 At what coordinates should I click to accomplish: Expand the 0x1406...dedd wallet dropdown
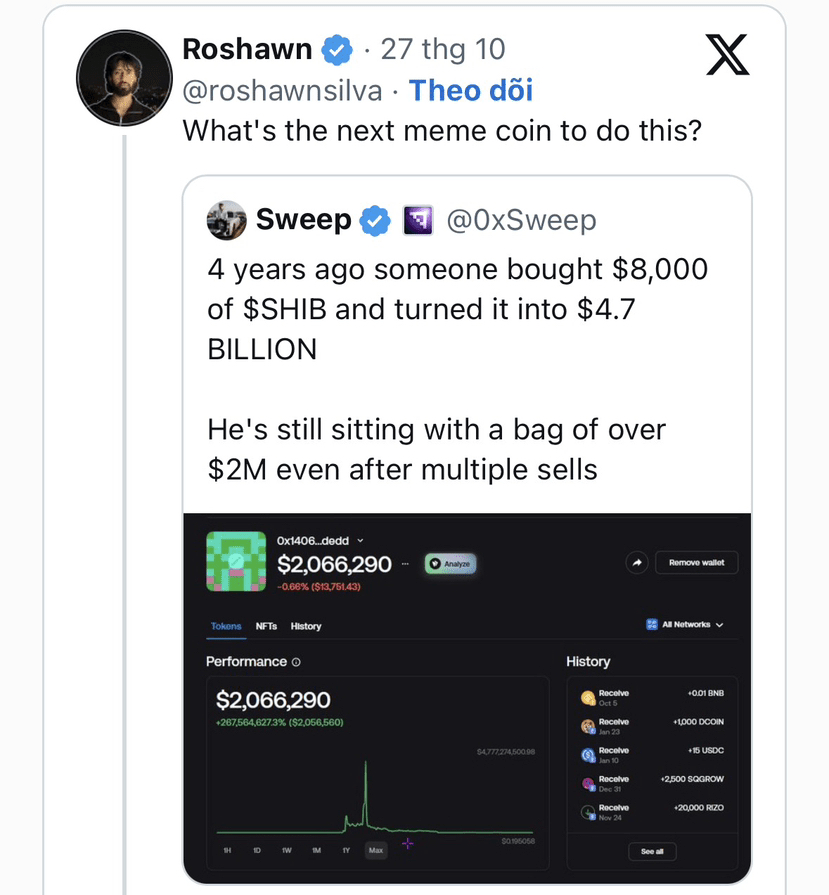pyautogui.click(x=361, y=541)
